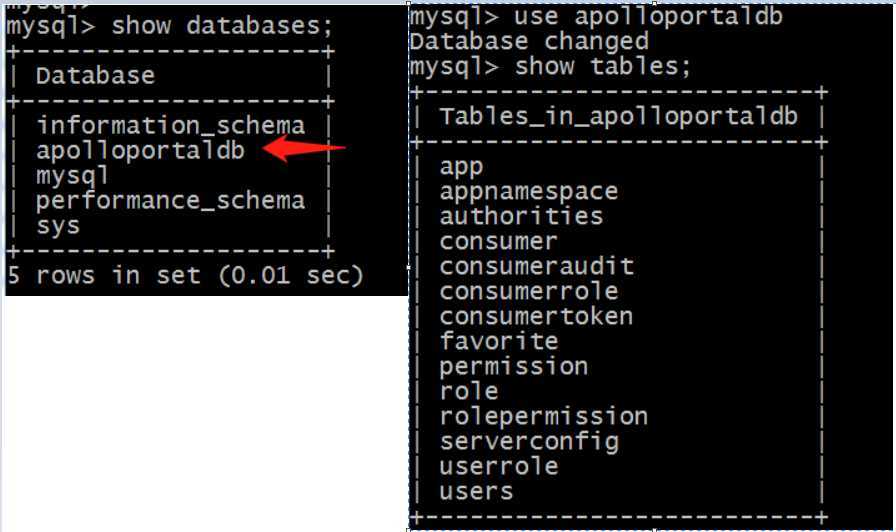Click the serverconfig table entry

coord(529,442)
